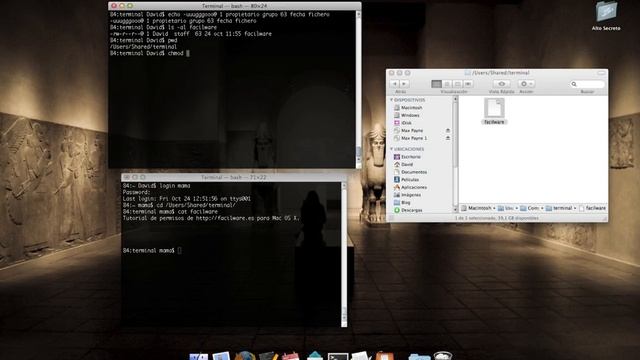Click 'Password:' line in lower Terminal

136,192
